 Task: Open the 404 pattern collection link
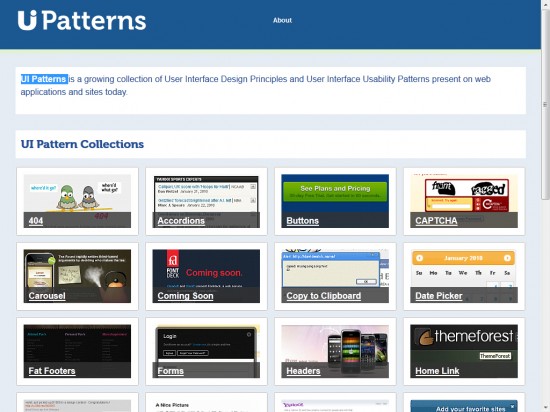pyautogui.click(x=36, y=221)
